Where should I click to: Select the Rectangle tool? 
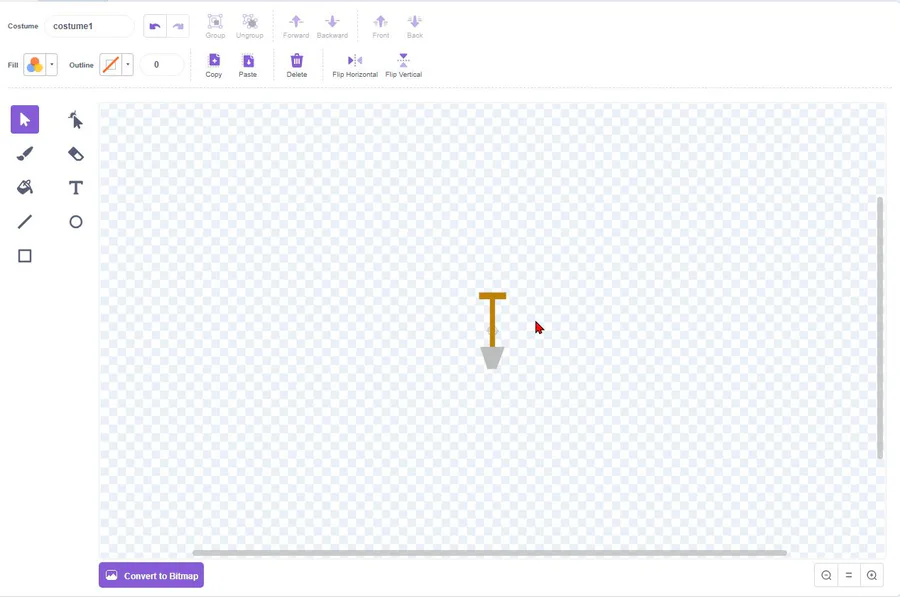point(25,256)
